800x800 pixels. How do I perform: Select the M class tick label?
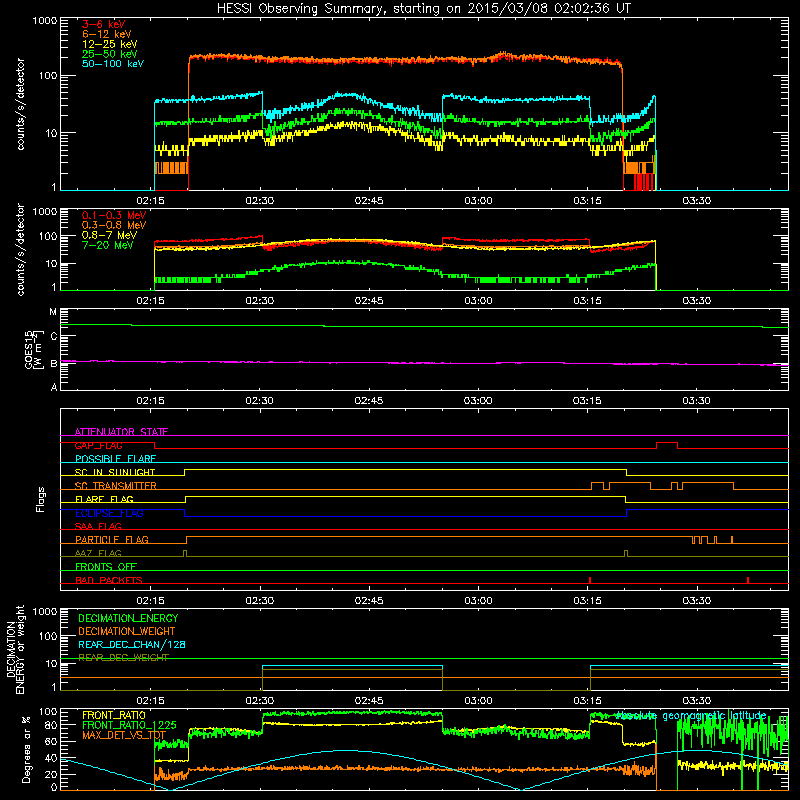pos(53,312)
